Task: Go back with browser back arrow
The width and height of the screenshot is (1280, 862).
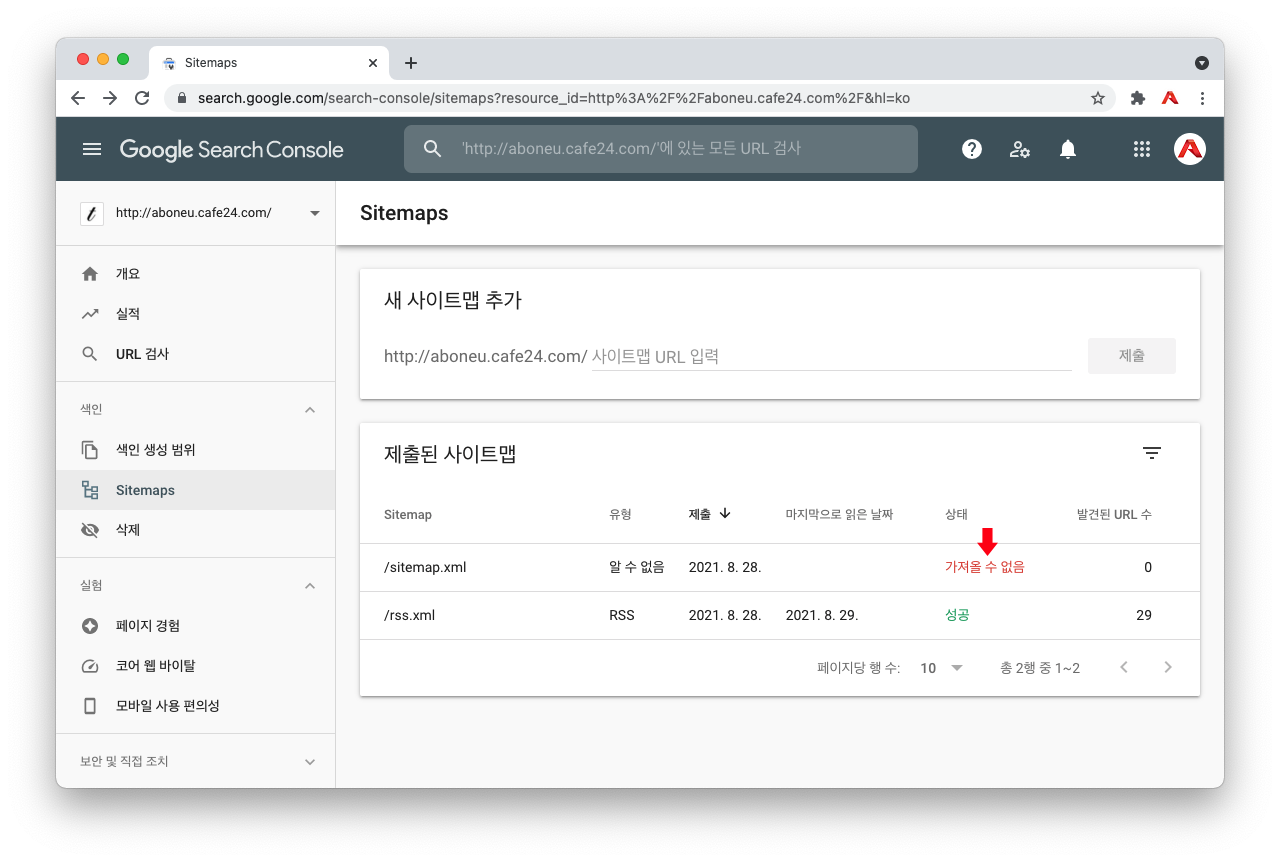Action: pos(78,98)
